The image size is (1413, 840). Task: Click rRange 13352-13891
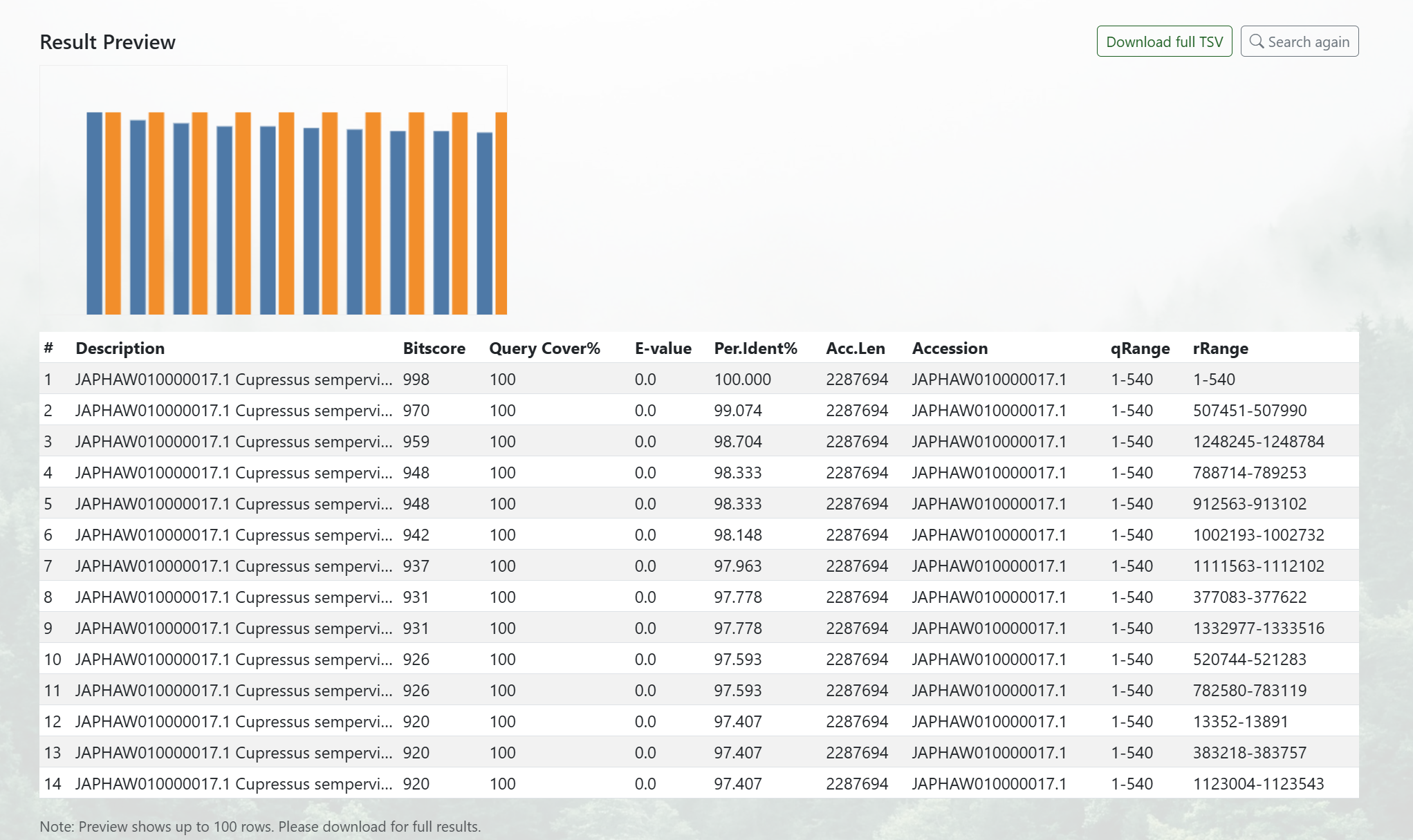[1241, 722]
